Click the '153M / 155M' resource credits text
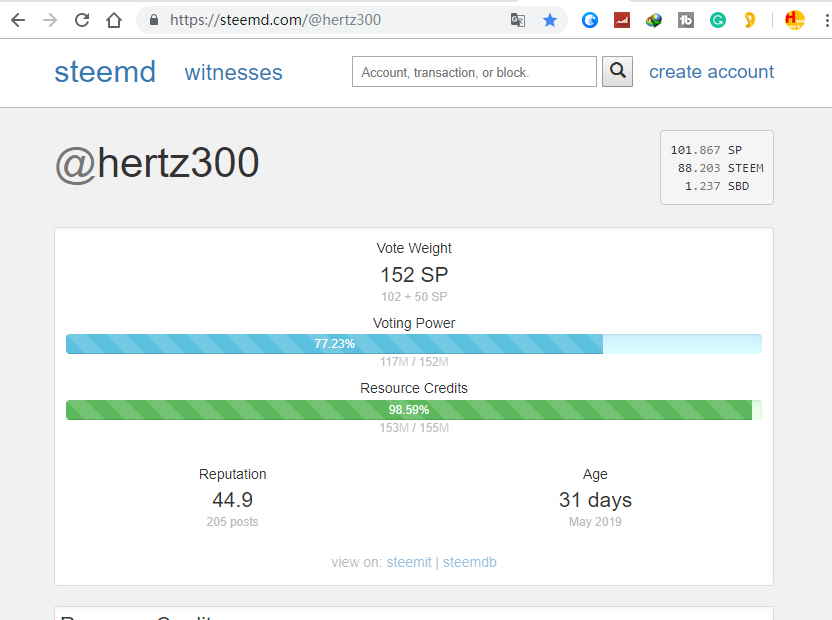 [414, 428]
